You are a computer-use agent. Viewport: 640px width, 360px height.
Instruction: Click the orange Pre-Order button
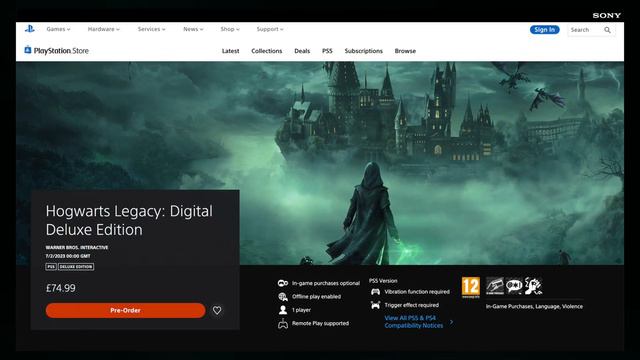tap(125, 310)
